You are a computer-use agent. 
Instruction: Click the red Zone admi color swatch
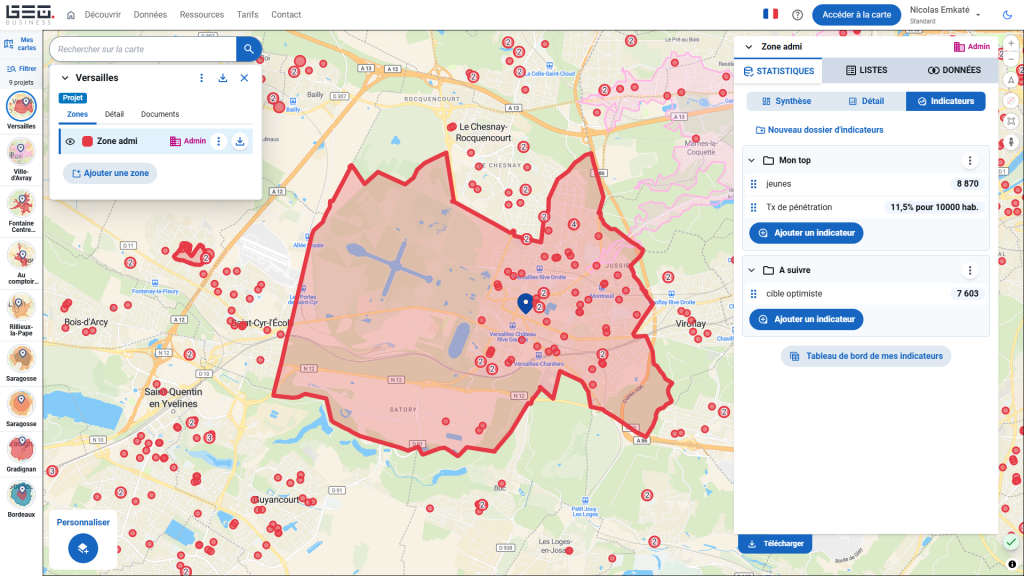[88, 142]
